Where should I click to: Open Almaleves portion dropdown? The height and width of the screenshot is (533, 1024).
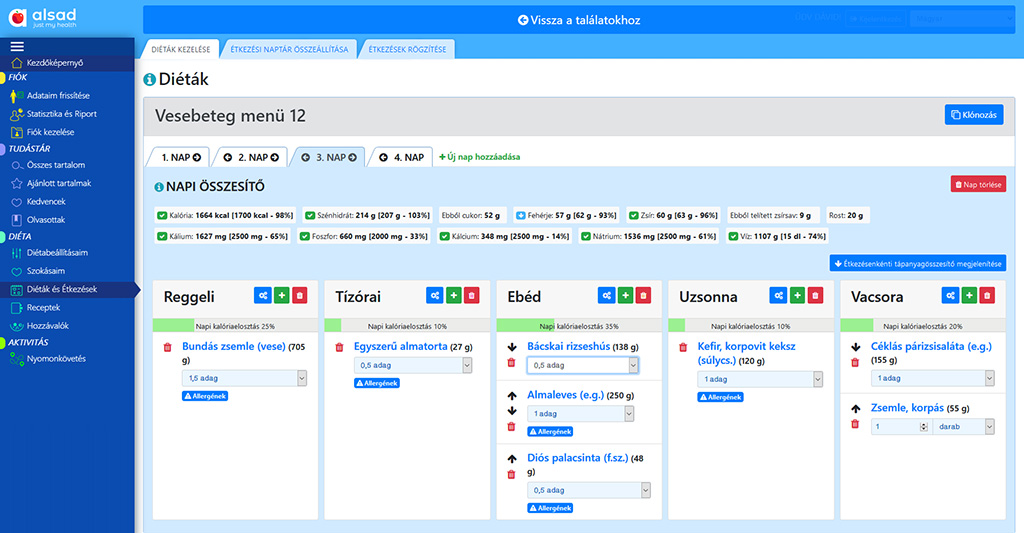(581, 413)
